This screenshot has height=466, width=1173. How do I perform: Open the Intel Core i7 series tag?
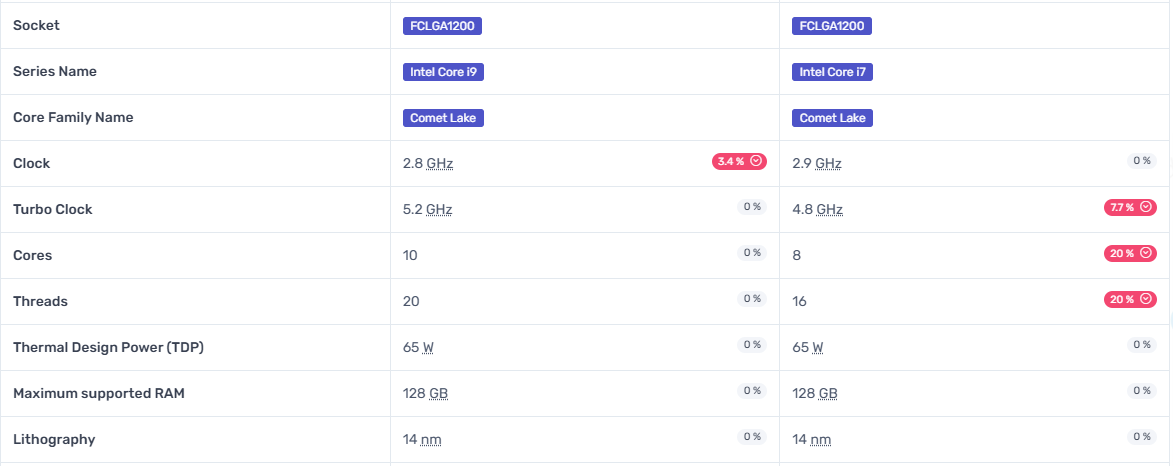click(x=833, y=72)
